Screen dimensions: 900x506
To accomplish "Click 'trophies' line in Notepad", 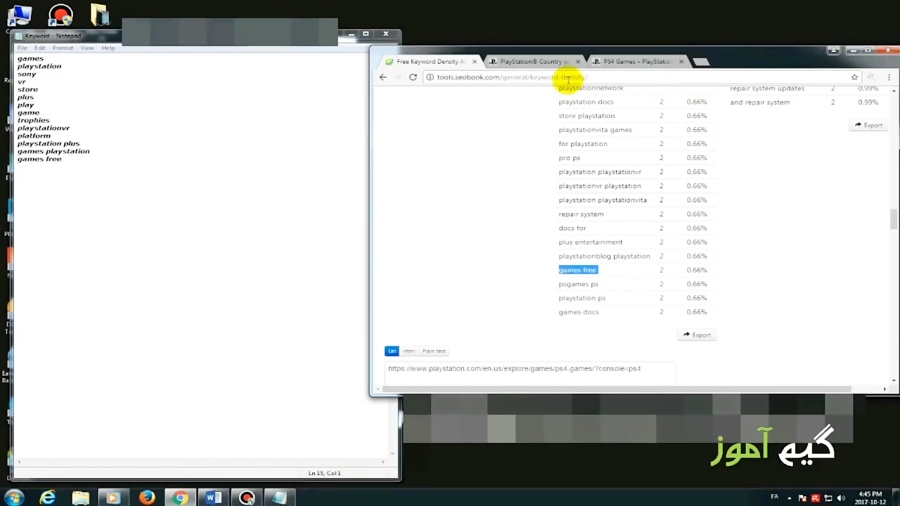I will 33,120.
